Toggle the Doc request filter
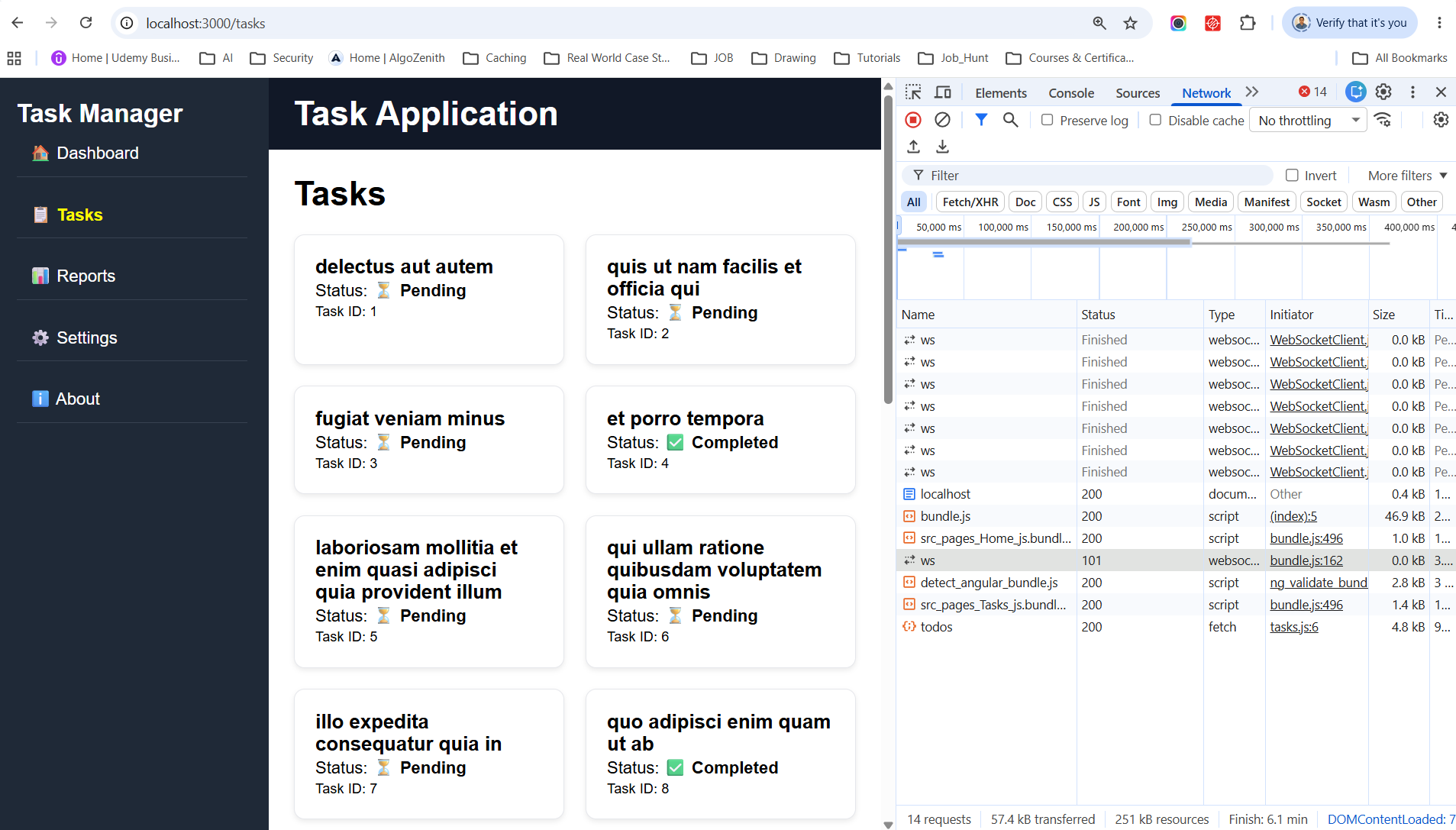Screen dimensions: 1456x830 point(1025,202)
